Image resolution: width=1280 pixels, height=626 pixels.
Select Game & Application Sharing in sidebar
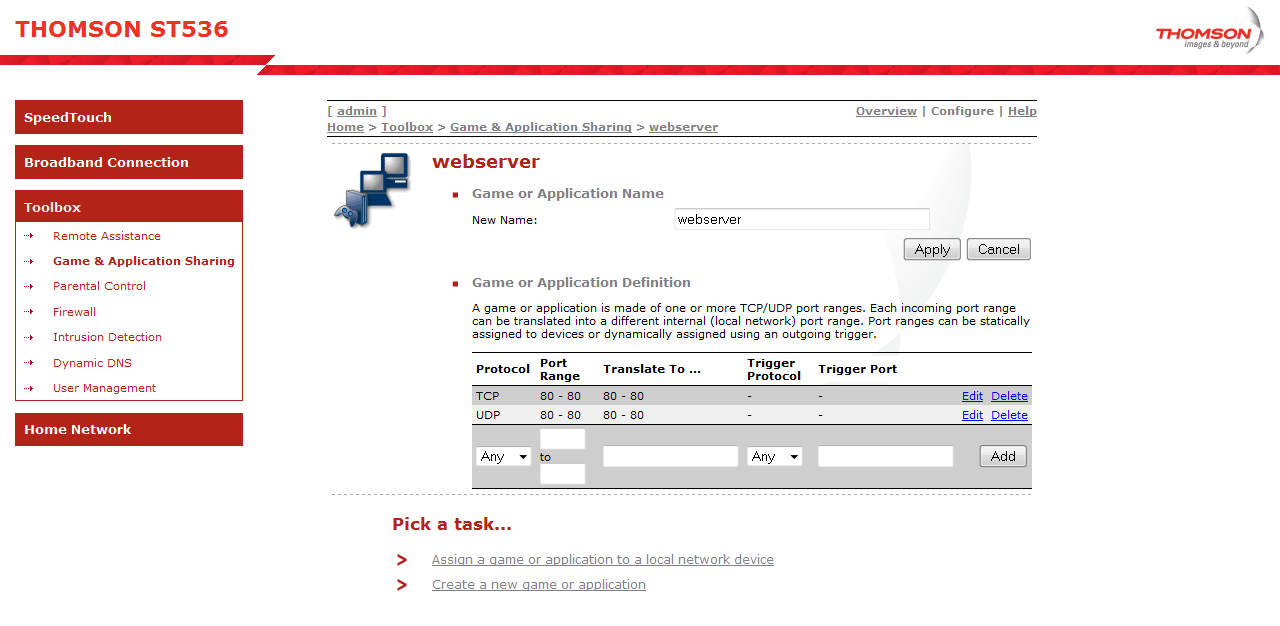[144, 261]
